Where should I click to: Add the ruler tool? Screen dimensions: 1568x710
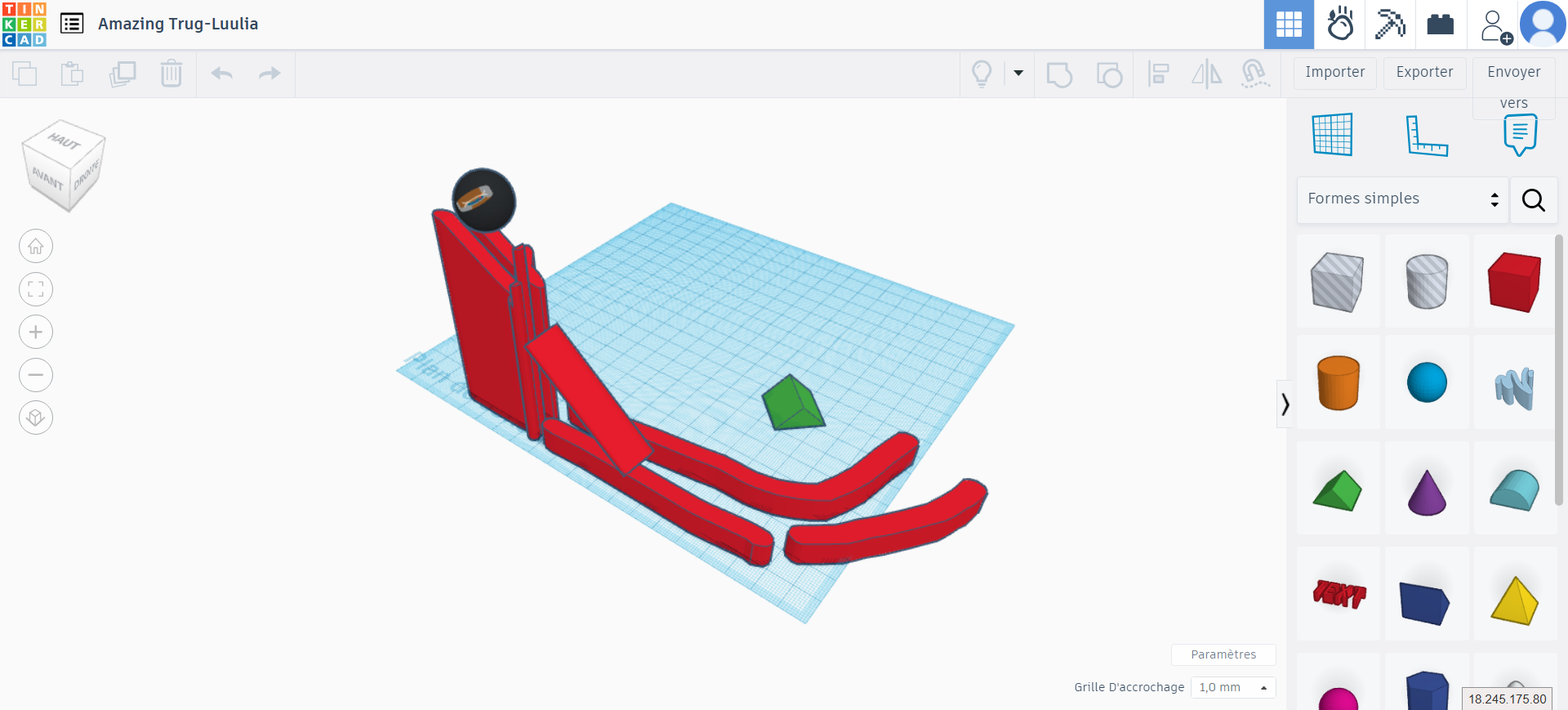click(x=1426, y=135)
